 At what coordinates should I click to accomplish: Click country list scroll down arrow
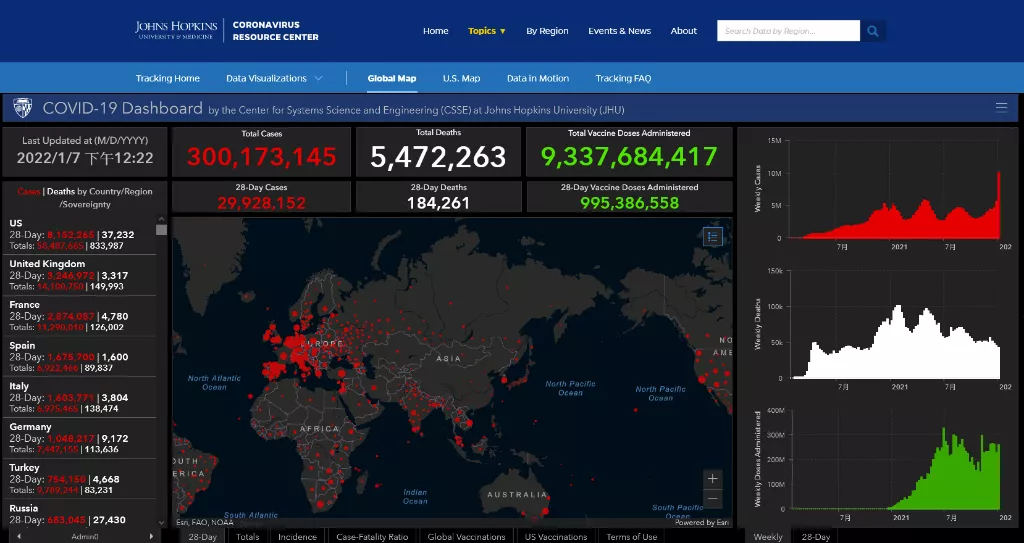(x=161, y=523)
